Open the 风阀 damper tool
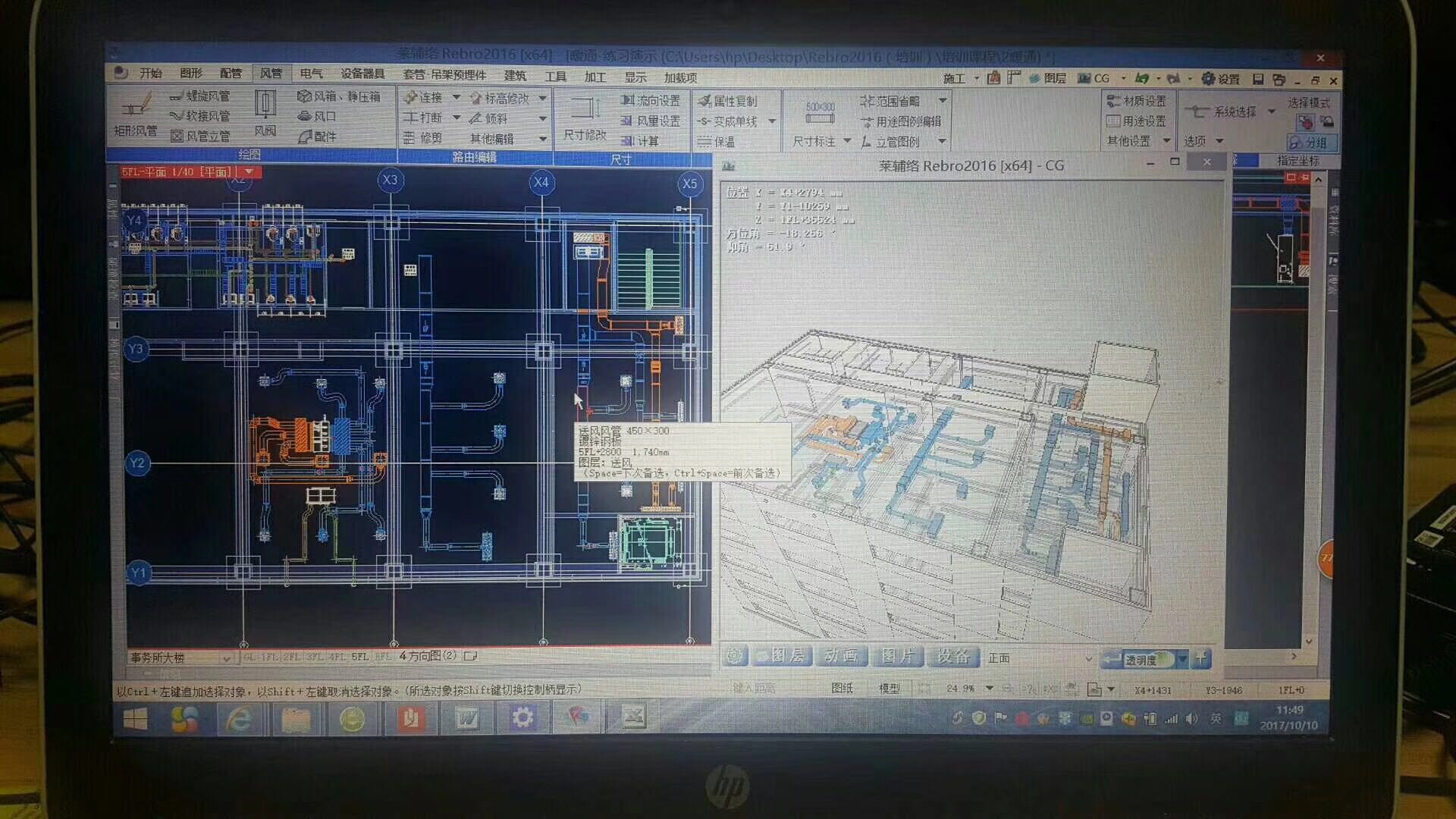This screenshot has width=1456, height=819. click(265, 114)
